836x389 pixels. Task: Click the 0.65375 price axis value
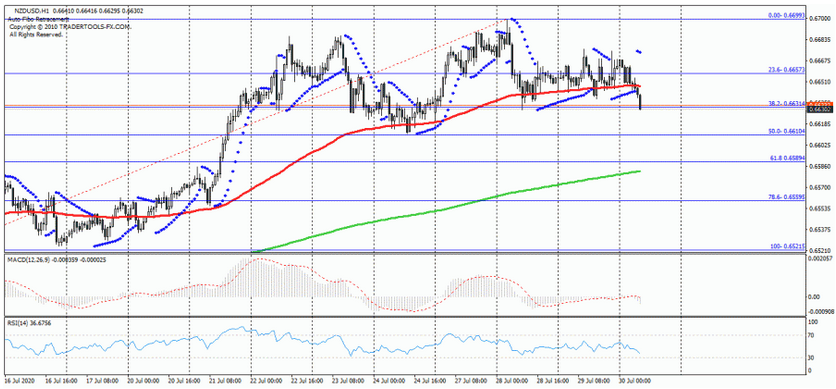820,229
